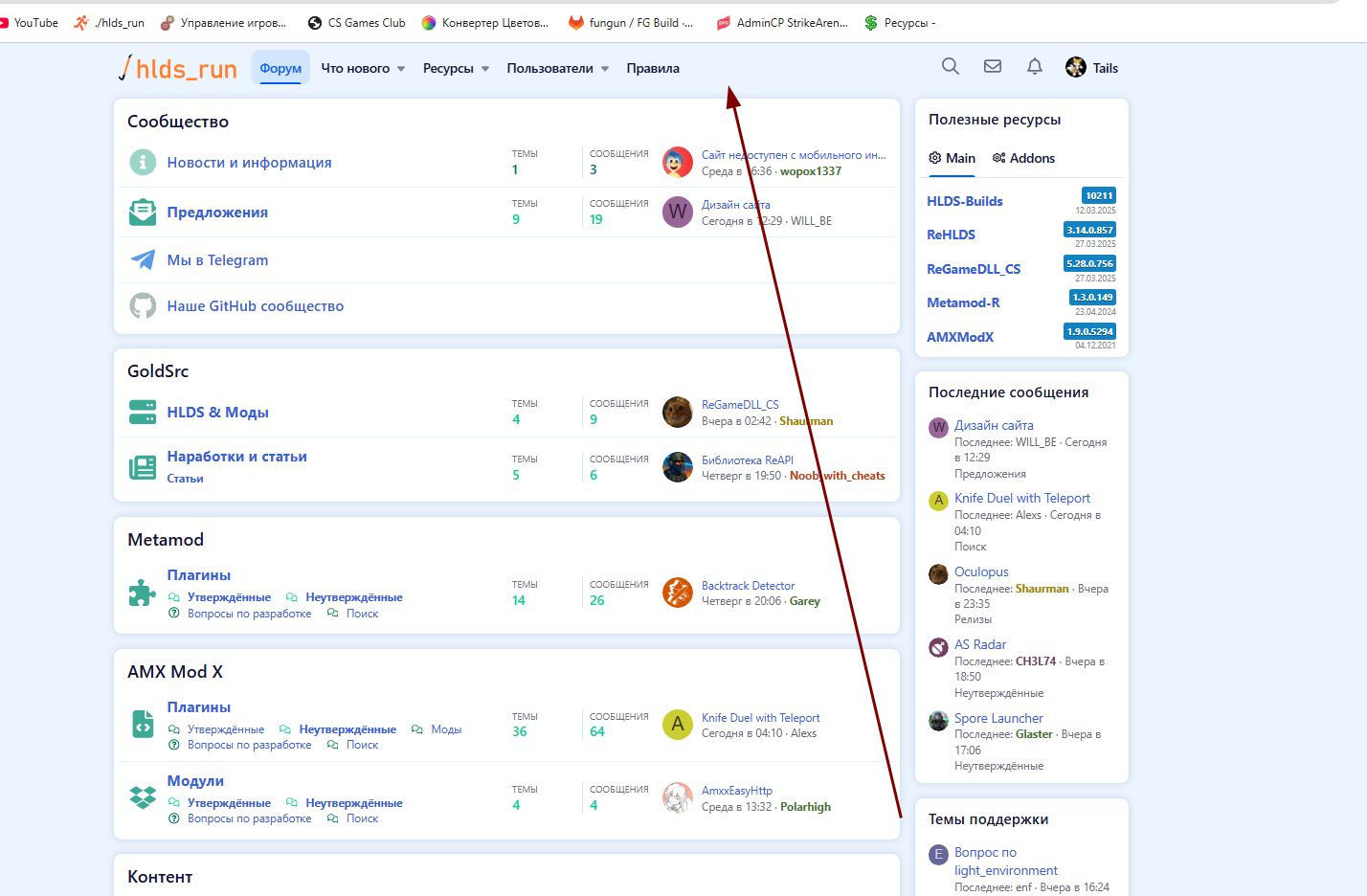Open the Tails user profile menu

1091,67
